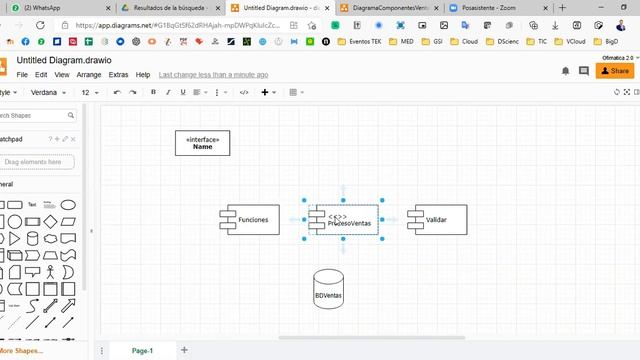Select the triangle shape in the palette
Viewport: 640px width, 360px height.
pos(14,238)
